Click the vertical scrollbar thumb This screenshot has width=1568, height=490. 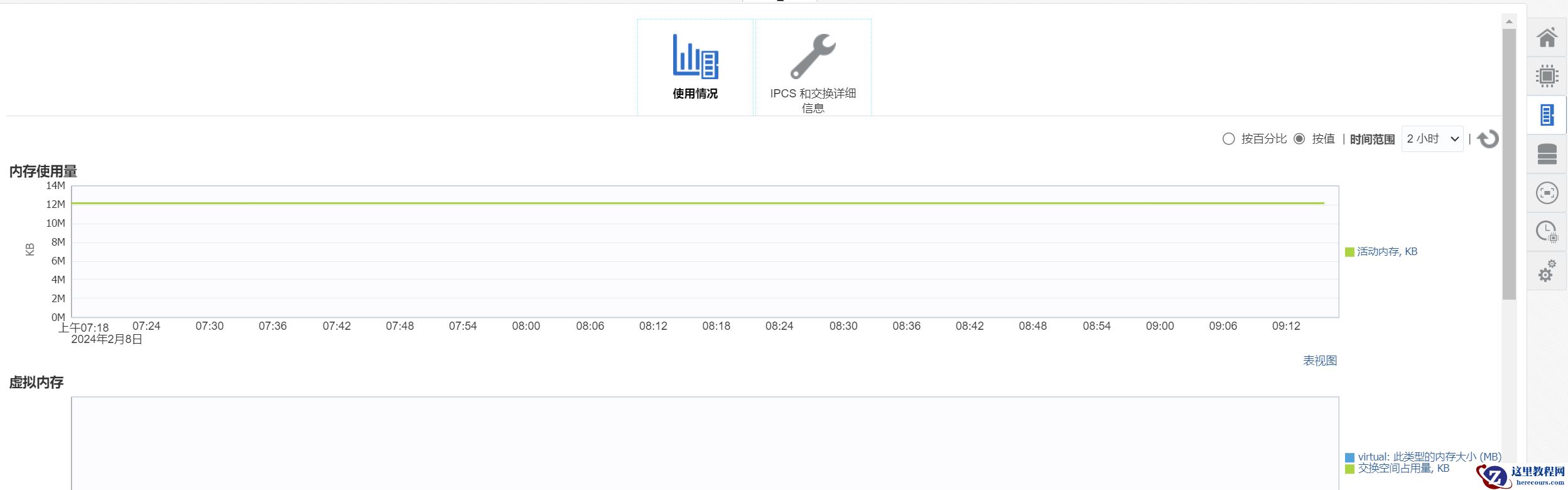[x=1509, y=164]
